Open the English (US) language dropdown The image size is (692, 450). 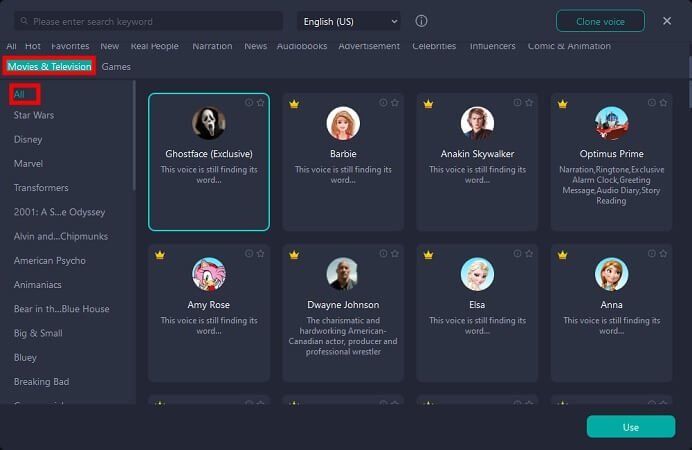pyautogui.click(x=349, y=21)
